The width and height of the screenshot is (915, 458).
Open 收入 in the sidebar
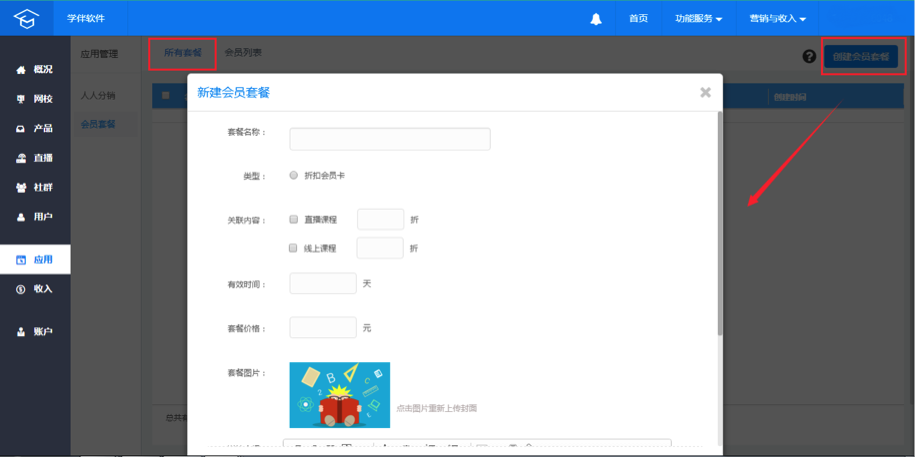35,289
